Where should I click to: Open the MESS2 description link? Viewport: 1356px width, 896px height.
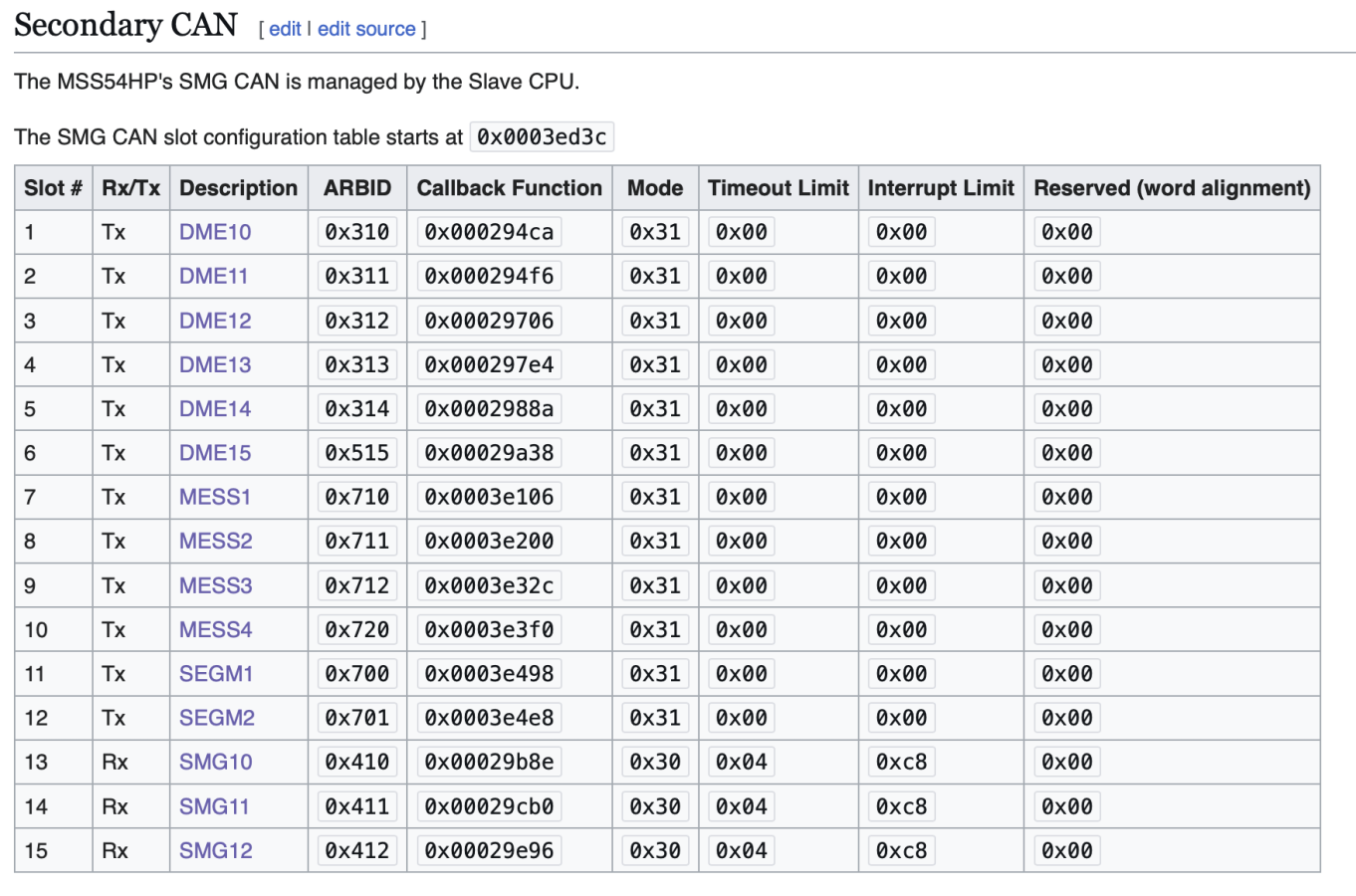pyautogui.click(x=215, y=541)
